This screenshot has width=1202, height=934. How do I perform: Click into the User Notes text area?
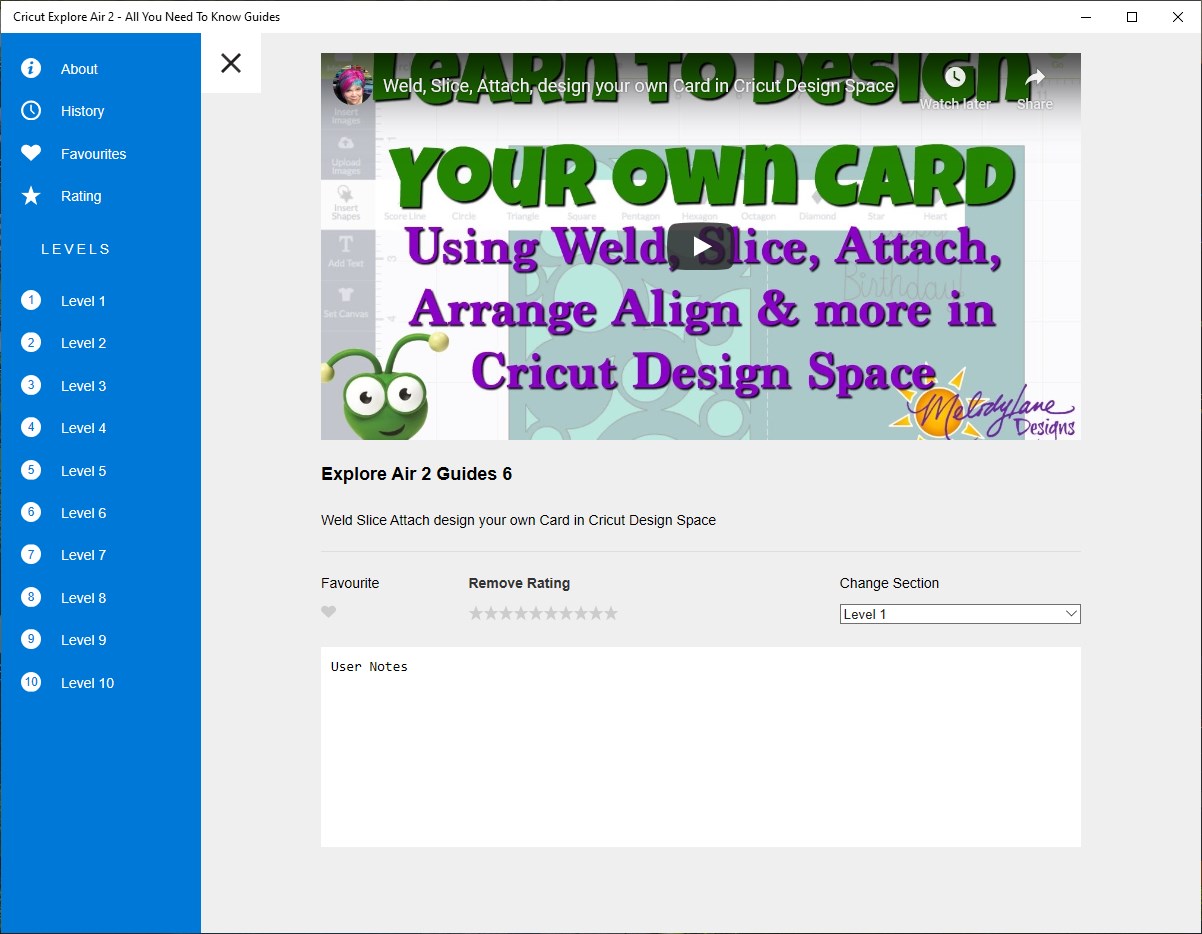coord(700,747)
